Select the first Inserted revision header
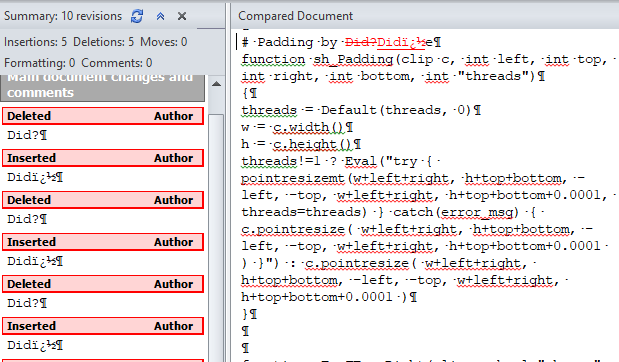 click(x=103, y=158)
